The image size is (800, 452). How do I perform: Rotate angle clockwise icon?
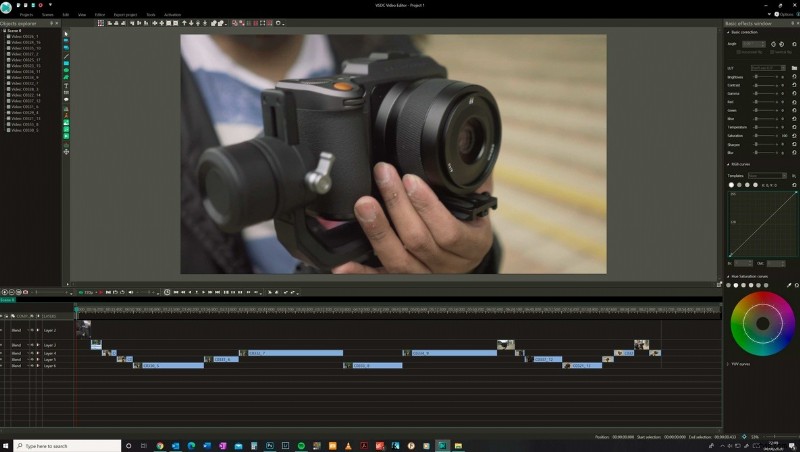(x=782, y=44)
